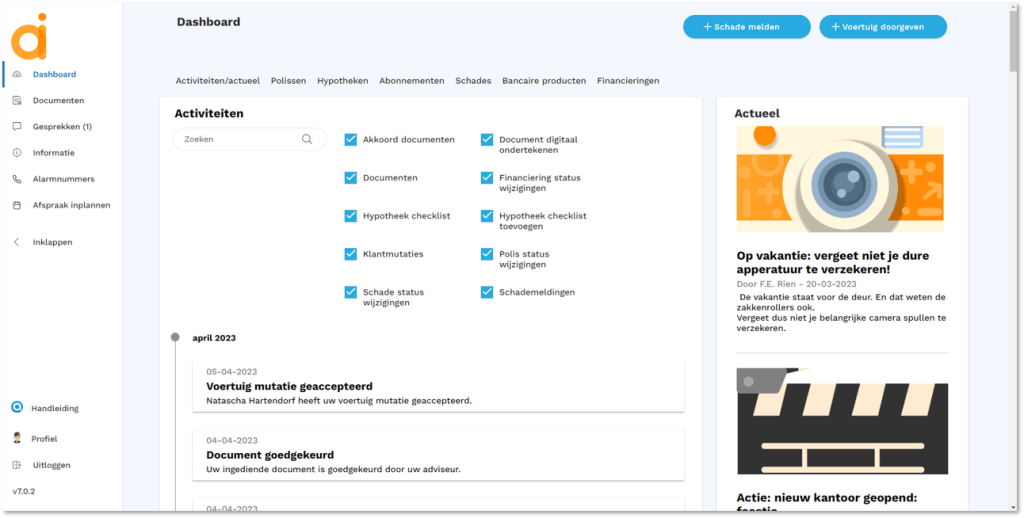The width and height of the screenshot is (1024, 518).
Task: Click the Actueel panel heading
Action: 757,113
